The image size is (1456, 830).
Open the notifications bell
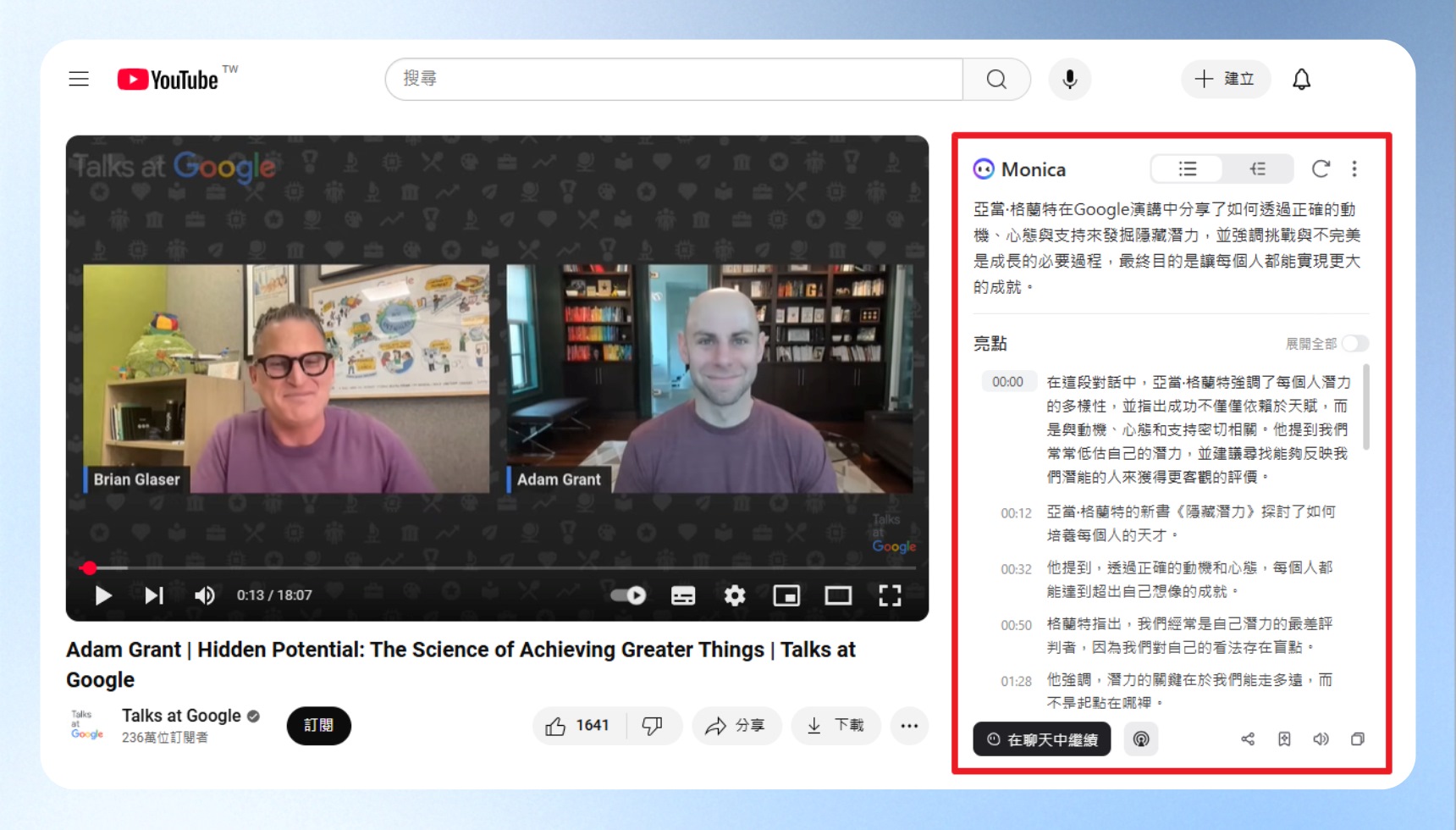click(1301, 79)
